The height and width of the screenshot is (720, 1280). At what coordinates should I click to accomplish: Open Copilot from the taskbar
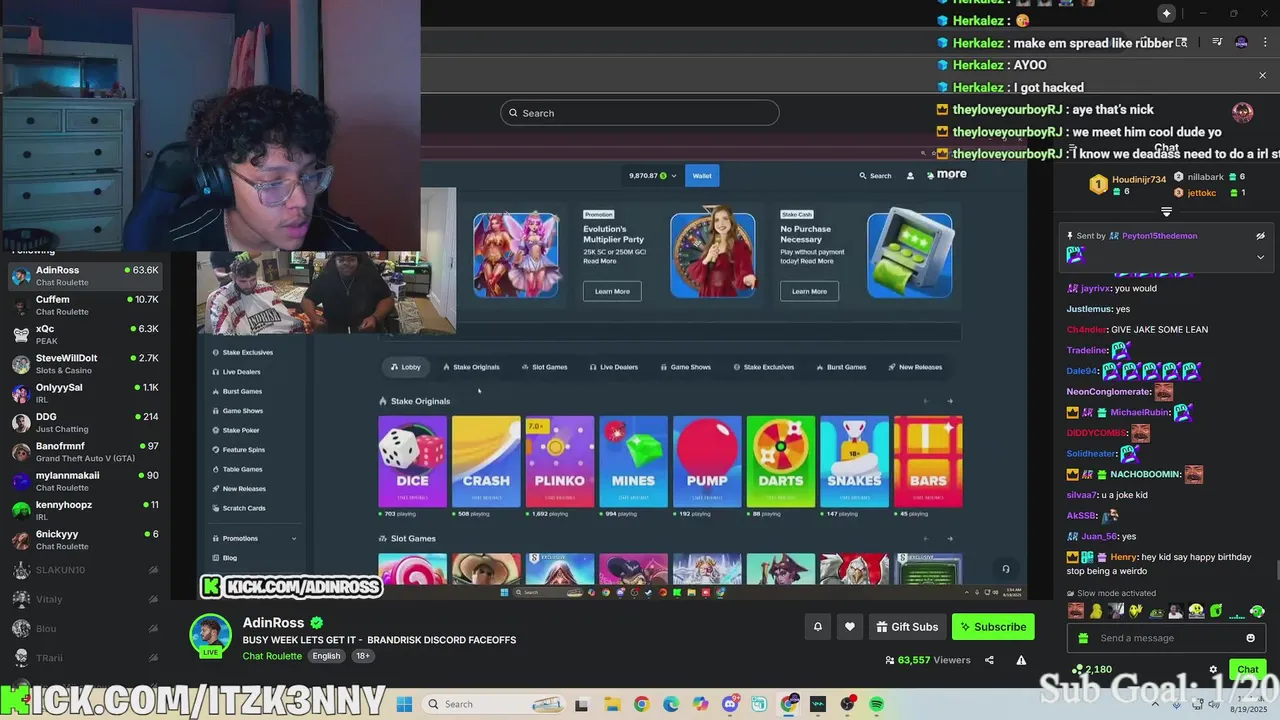pos(700,704)
